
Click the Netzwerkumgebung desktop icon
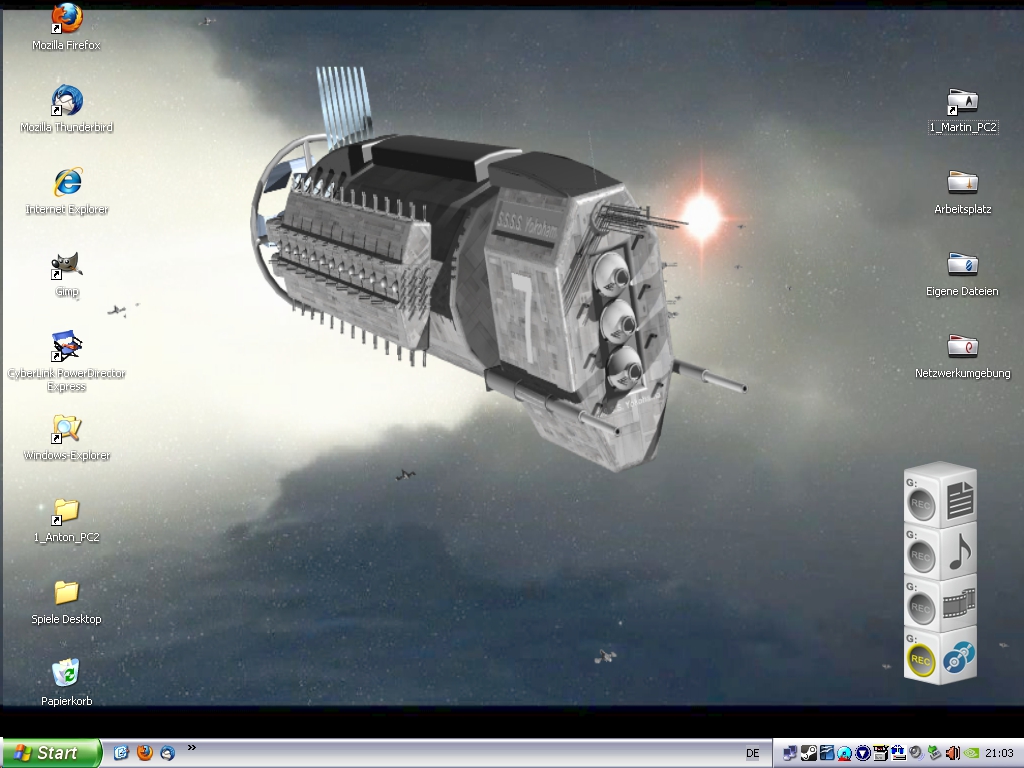pyautogui.click(x=962, y=347)
